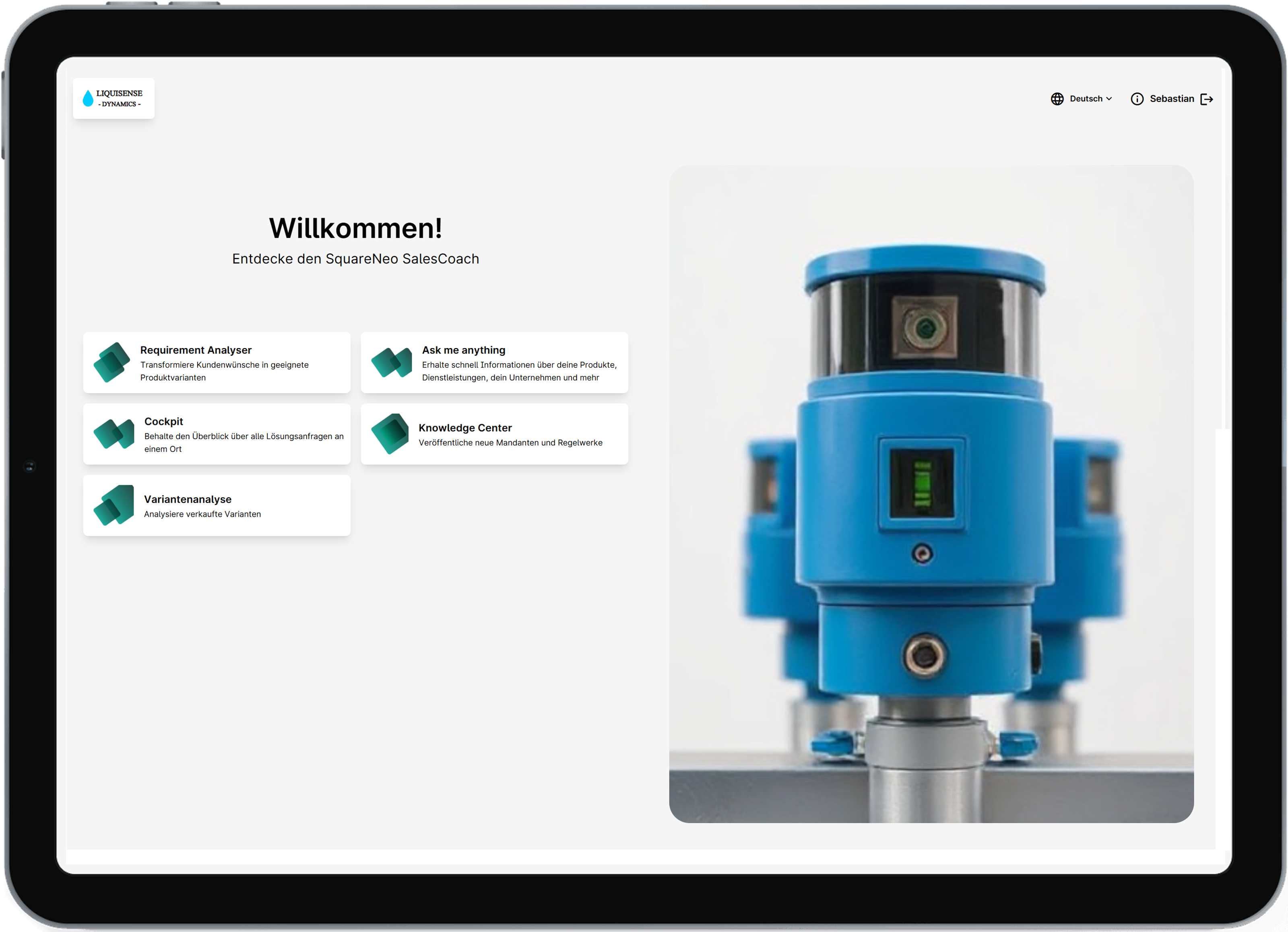Click the Variantenanalyse icon
This screenshot has width=1288, height=932.
coord(114,505)
